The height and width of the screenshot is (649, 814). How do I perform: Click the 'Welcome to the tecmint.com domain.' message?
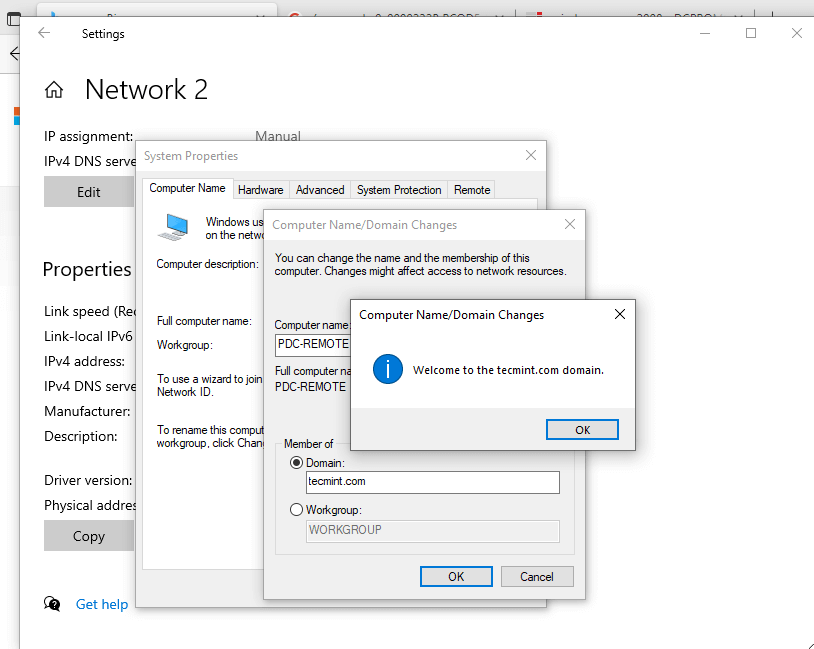(508, 370)
